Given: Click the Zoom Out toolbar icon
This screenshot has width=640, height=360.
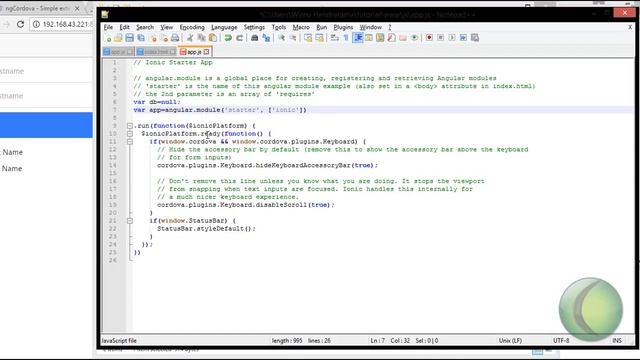Looking at the screenshot, I should click(293, 38).
